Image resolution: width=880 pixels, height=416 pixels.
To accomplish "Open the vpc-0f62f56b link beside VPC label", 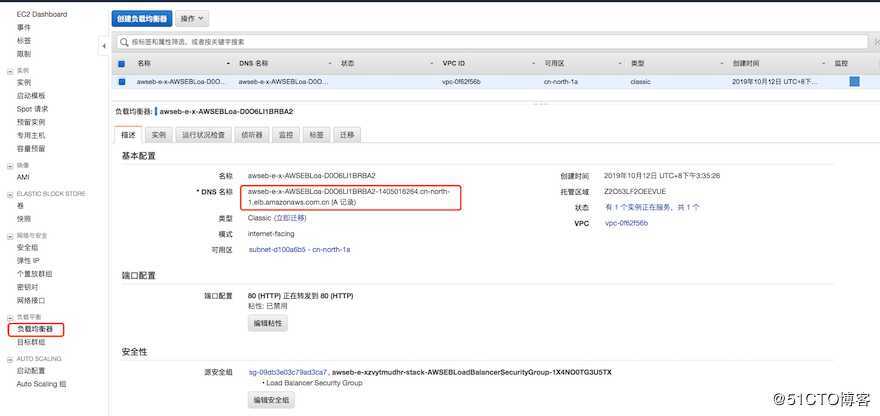I will 626,223.
